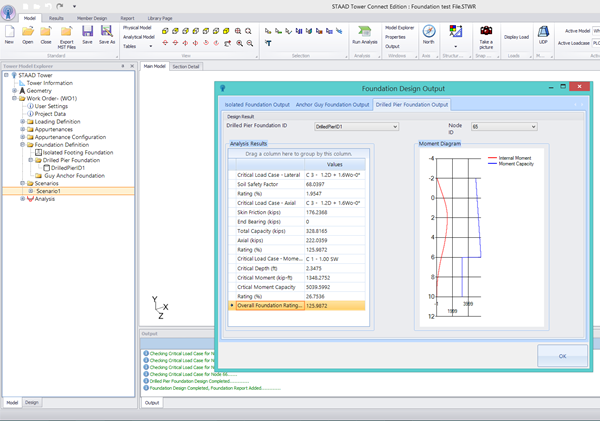600x421 pixels.
Task: Click the first yellow cube view icon
Action: [165, 31]
